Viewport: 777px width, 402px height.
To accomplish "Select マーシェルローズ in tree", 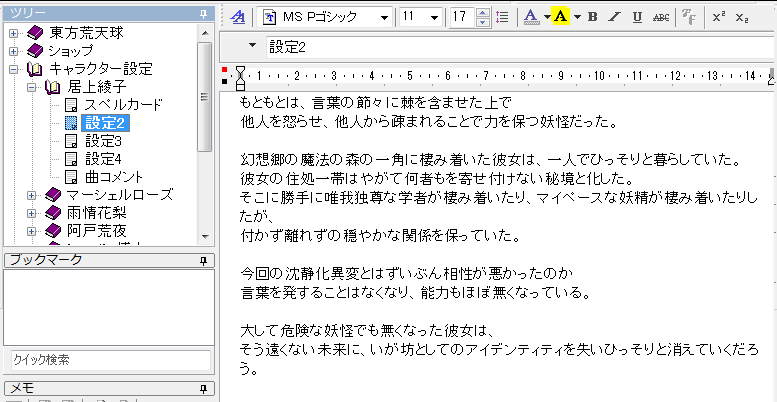I will 119,195.
